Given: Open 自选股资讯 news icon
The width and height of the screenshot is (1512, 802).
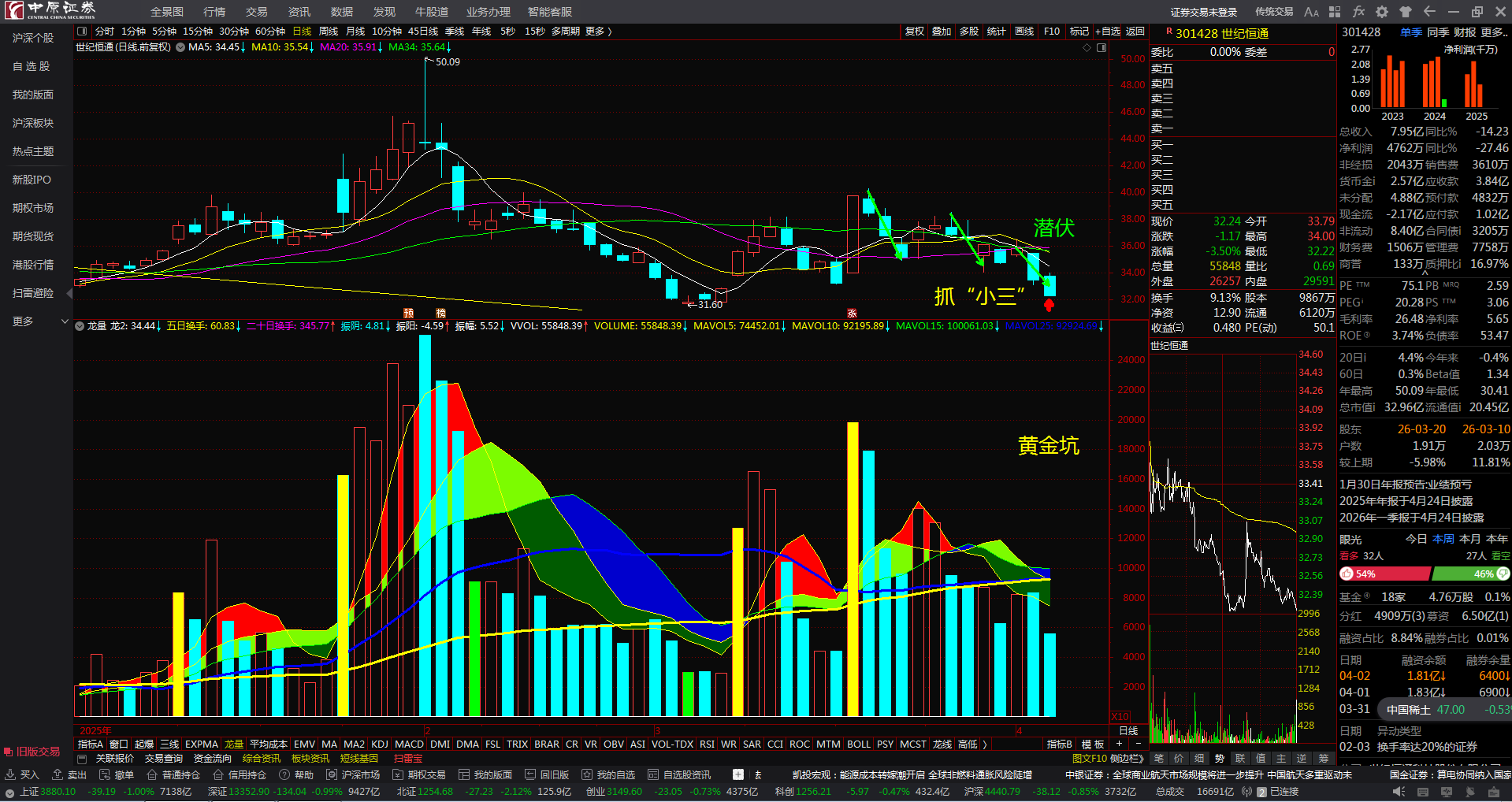Looking at the screenshot, I should [679, 774].
